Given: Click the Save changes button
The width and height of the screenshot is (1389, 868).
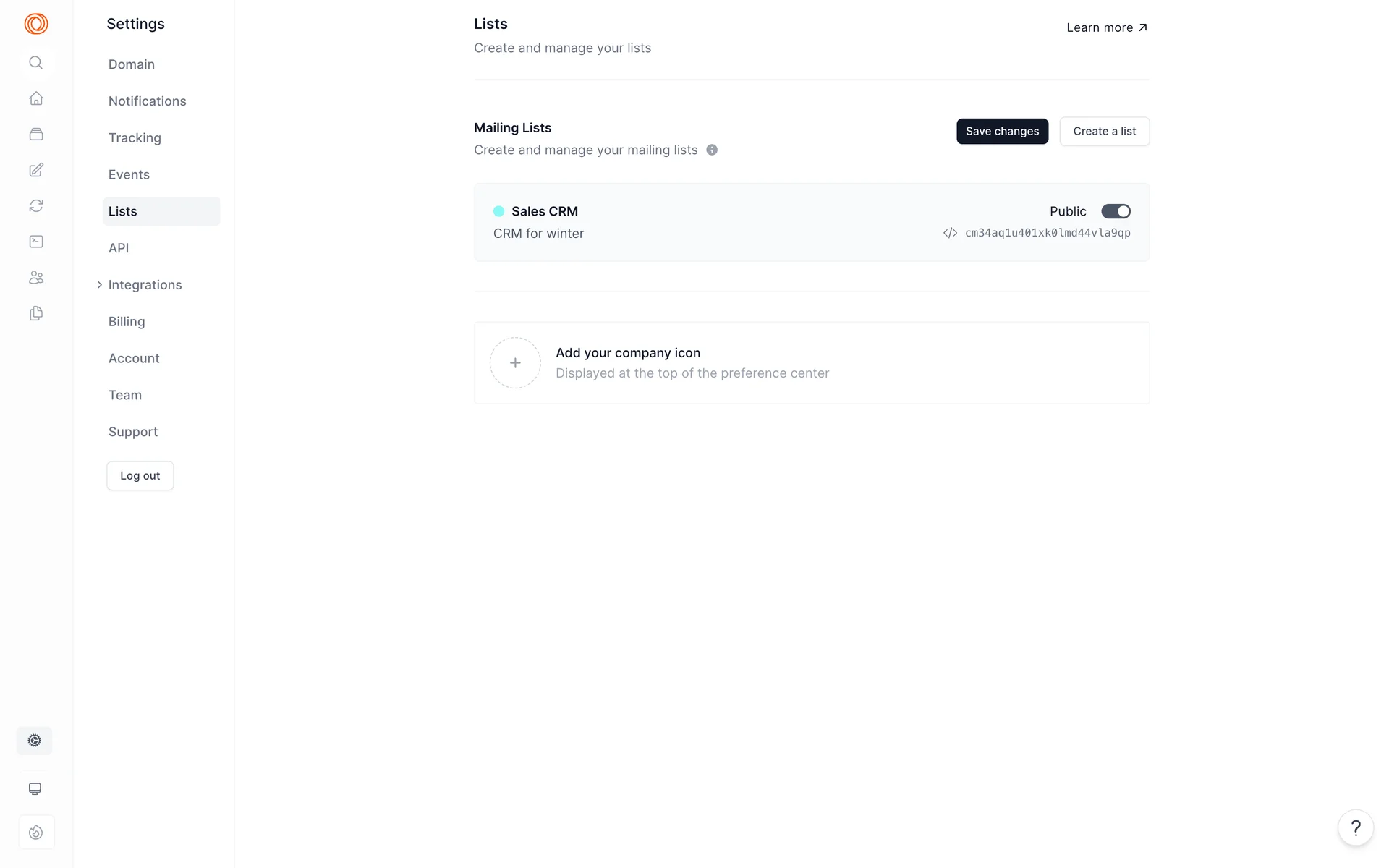Looking at the screenshot, I should [x=1002, y=132].
